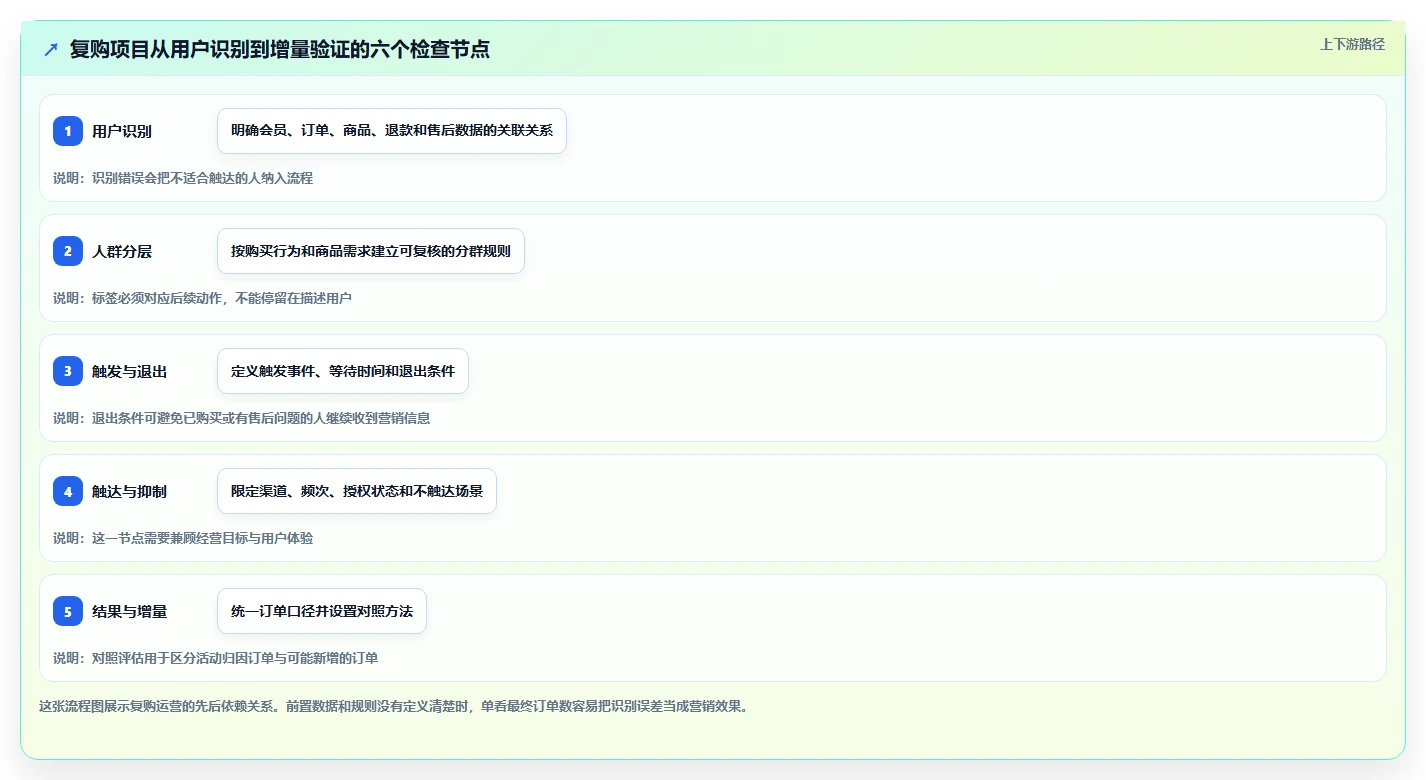Image resolution: width=1426 pixels, height=780 pixels.
Task: Click the 上下游路径 label
Action: tap(1352, 44)
